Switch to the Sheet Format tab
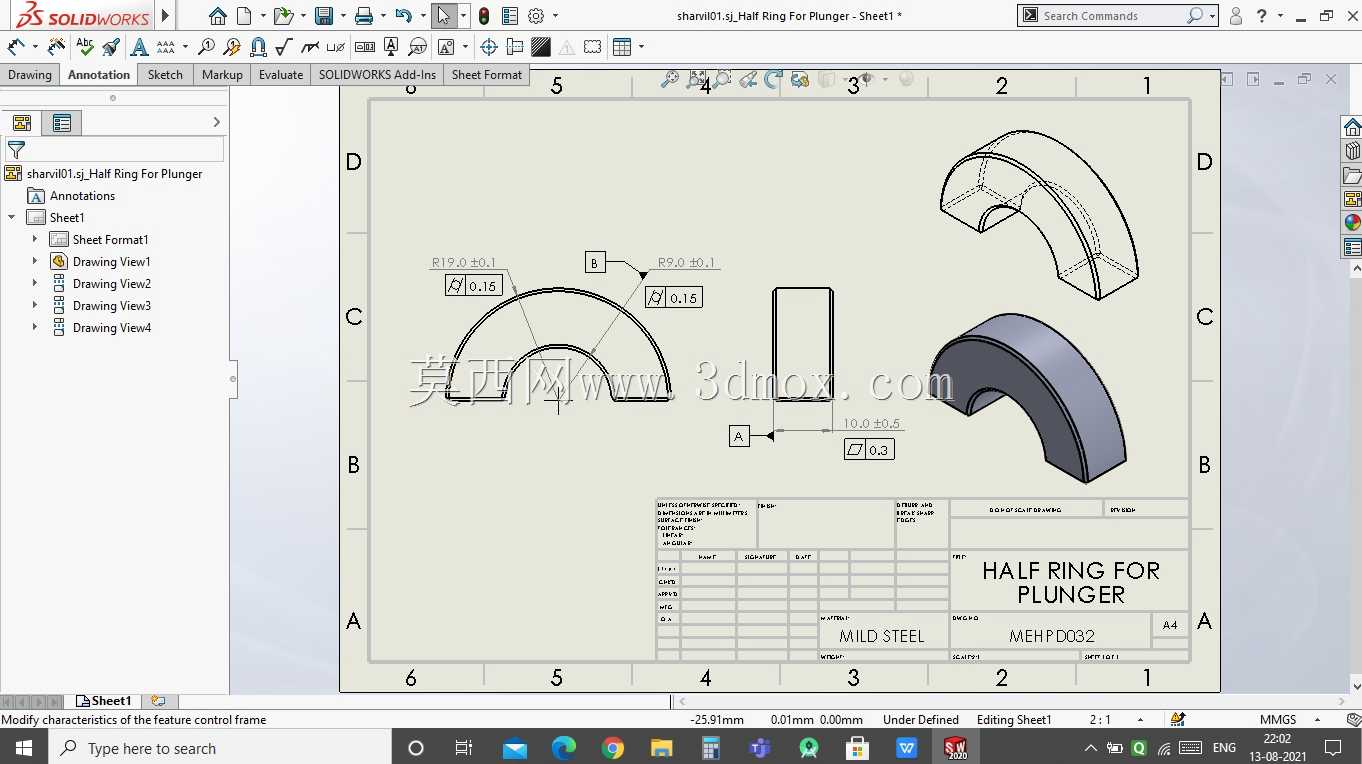Screen dimensions: 1362x764 487,74
